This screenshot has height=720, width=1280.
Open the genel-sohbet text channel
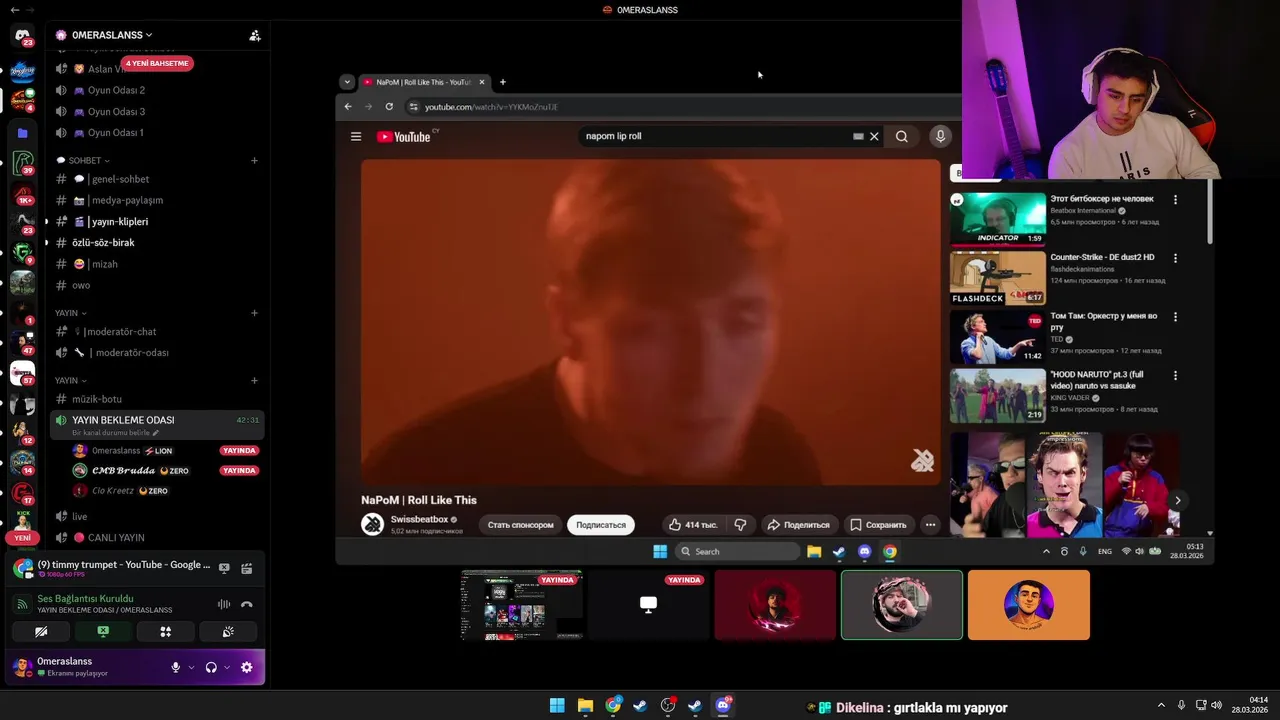tap(157, 179)
